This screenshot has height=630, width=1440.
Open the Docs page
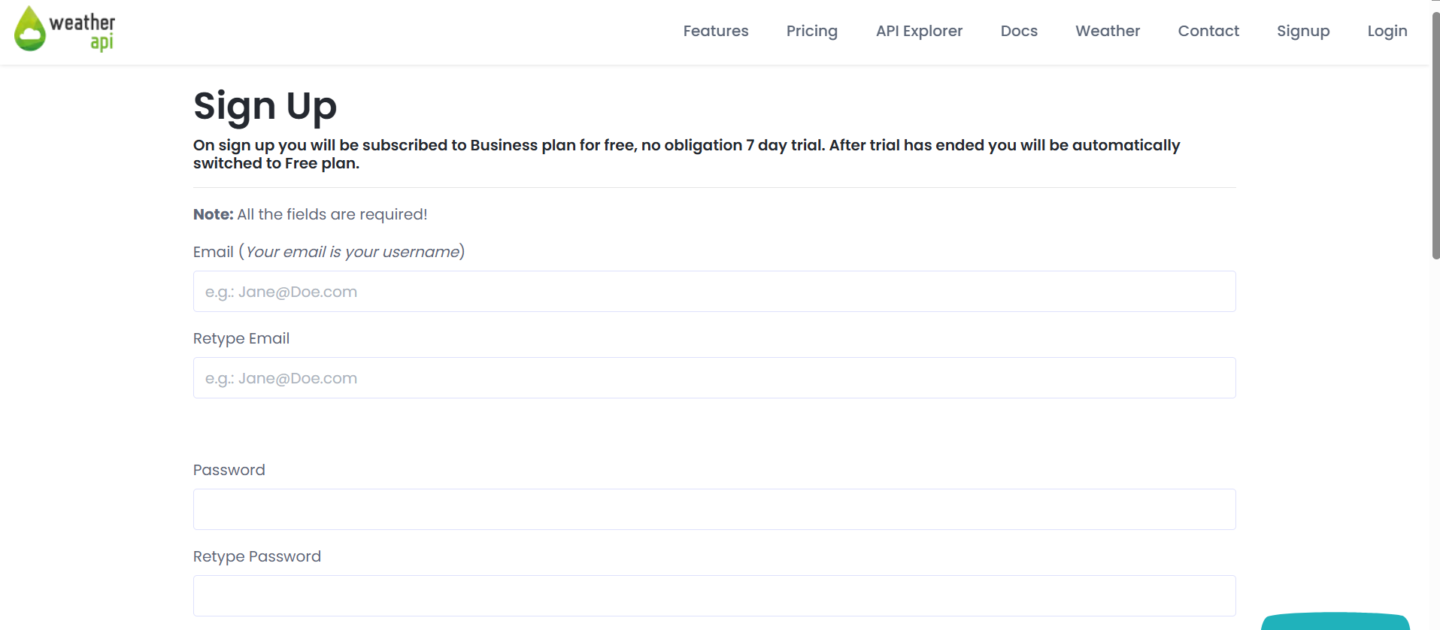point(1019,31)
